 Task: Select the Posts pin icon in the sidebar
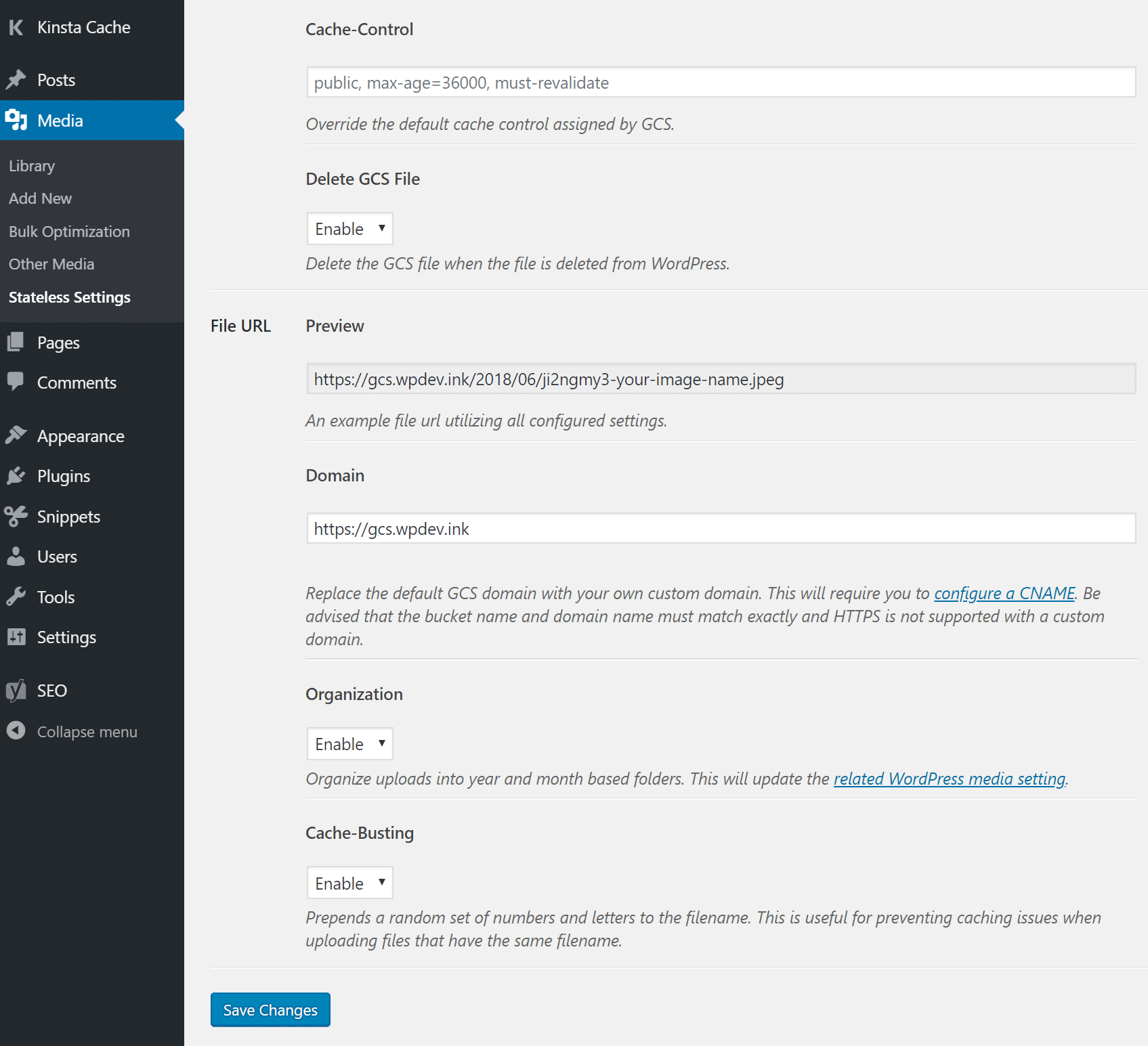click(16, 79)
